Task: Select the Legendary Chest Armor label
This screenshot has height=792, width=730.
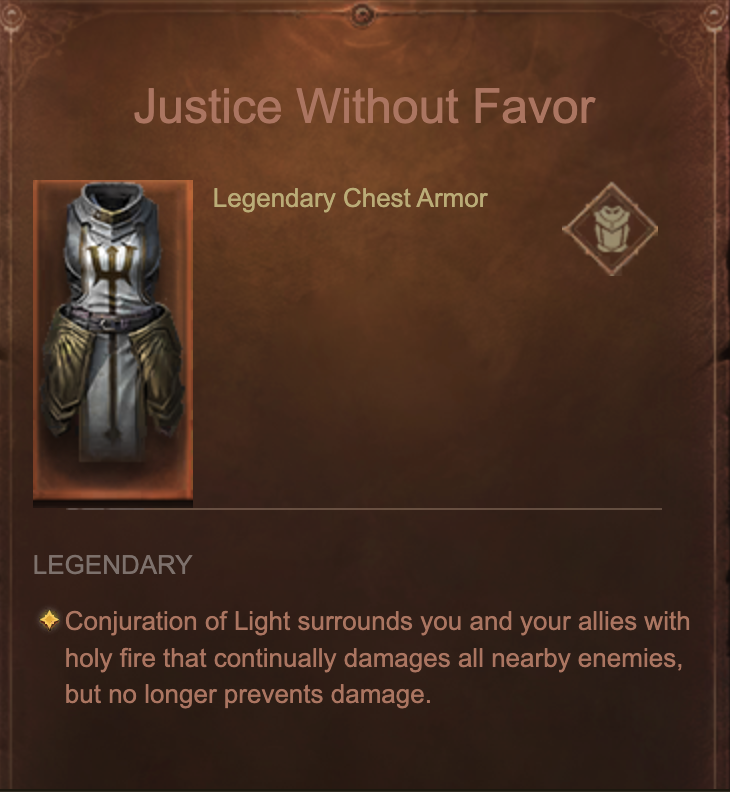Action: click(350, 198)
